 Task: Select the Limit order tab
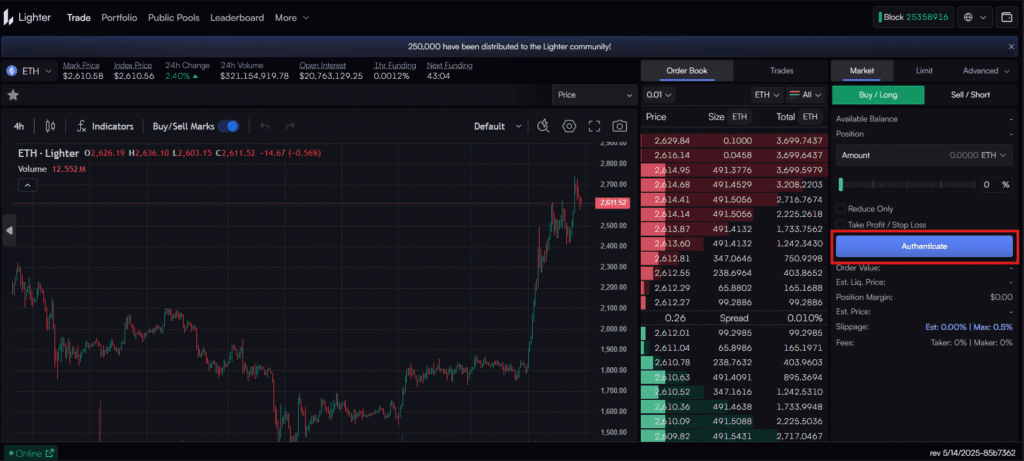pos(924,71)
